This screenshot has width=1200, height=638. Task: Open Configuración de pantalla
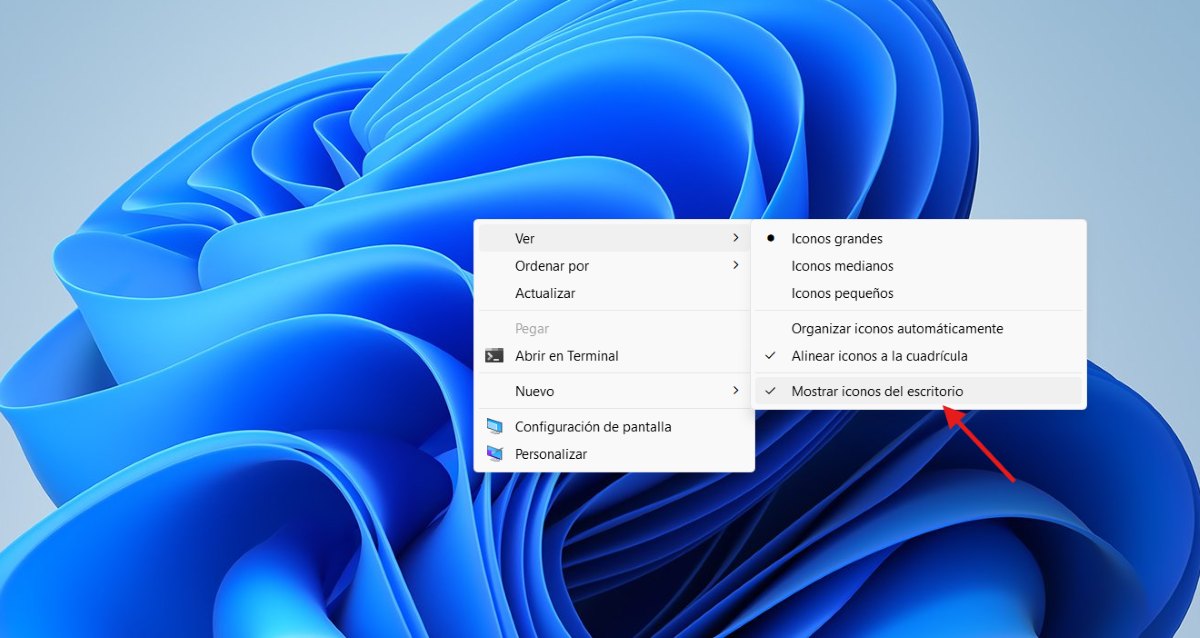[593, 426]
